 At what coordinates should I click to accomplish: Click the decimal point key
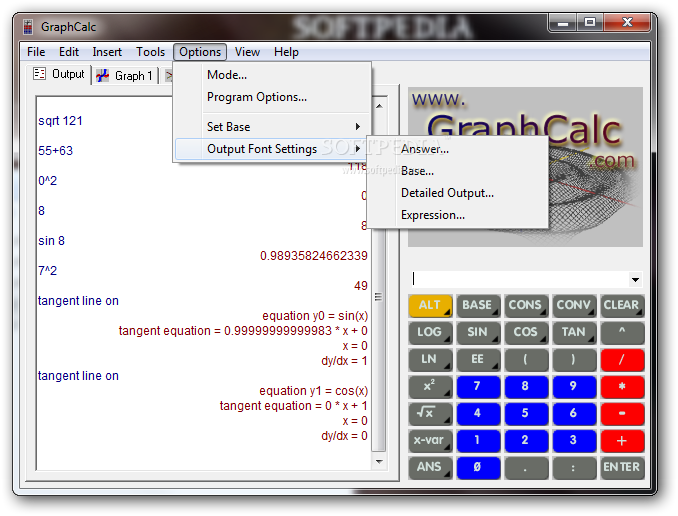[x=526, y=468]
